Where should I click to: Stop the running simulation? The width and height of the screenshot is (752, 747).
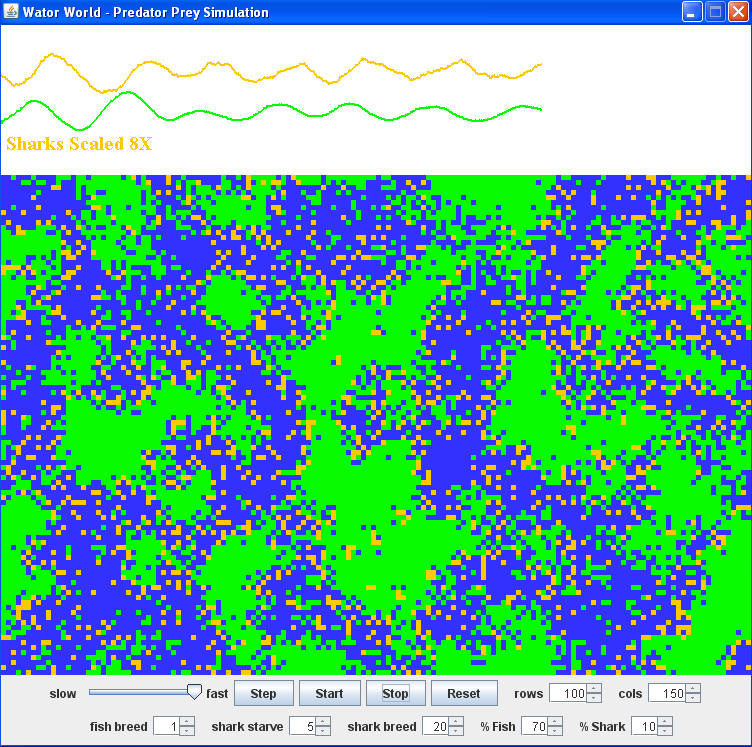(395, 693)
